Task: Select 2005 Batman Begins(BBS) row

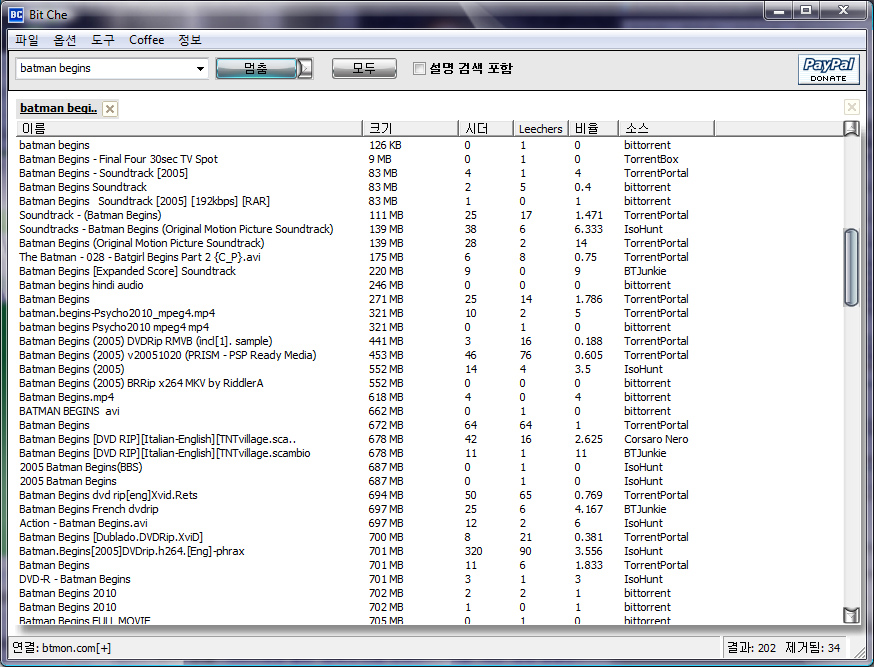Action: point(430,467)
